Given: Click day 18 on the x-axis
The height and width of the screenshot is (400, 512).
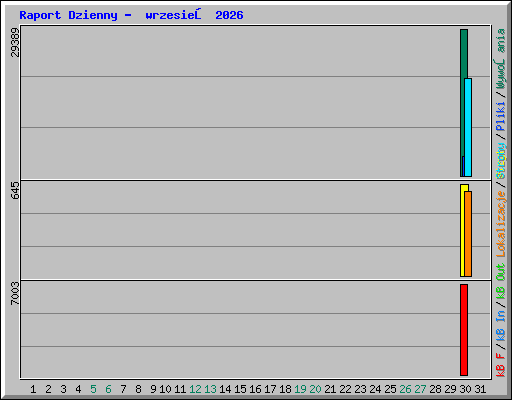Looking at the screenshot, I should pos(285,389).
